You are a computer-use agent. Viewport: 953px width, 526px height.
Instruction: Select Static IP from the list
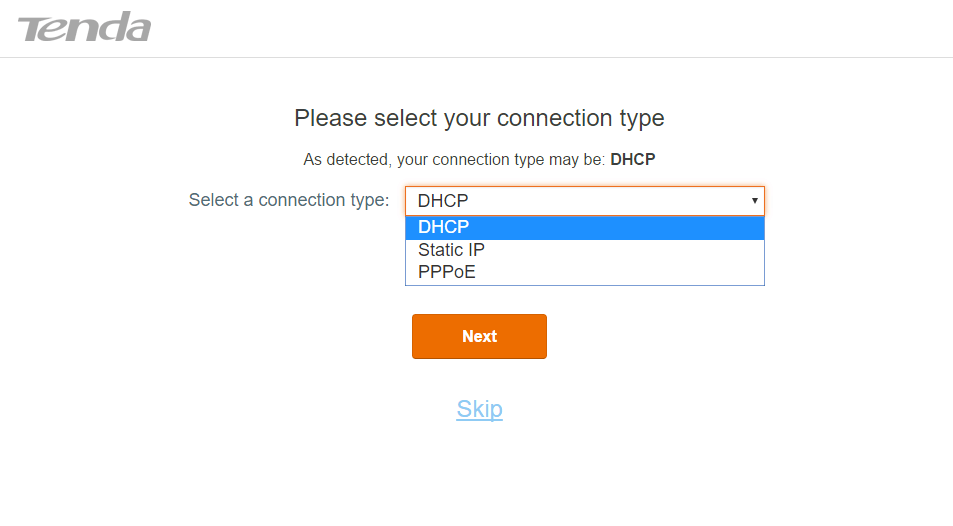pos(451,250)
